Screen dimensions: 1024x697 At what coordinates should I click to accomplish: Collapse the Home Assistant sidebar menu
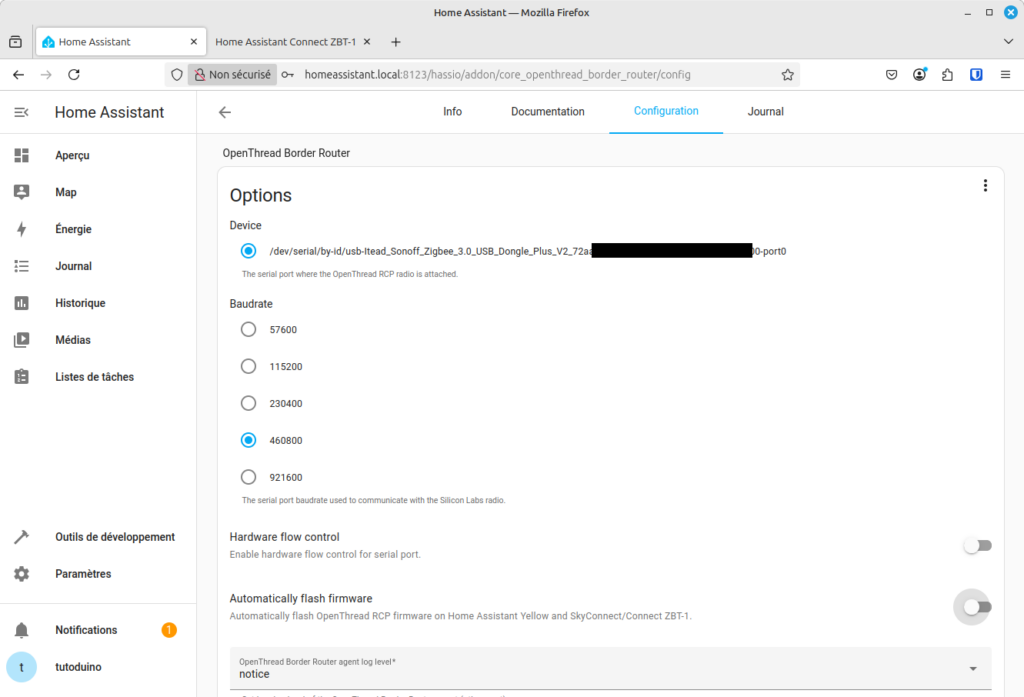(22, 112)
